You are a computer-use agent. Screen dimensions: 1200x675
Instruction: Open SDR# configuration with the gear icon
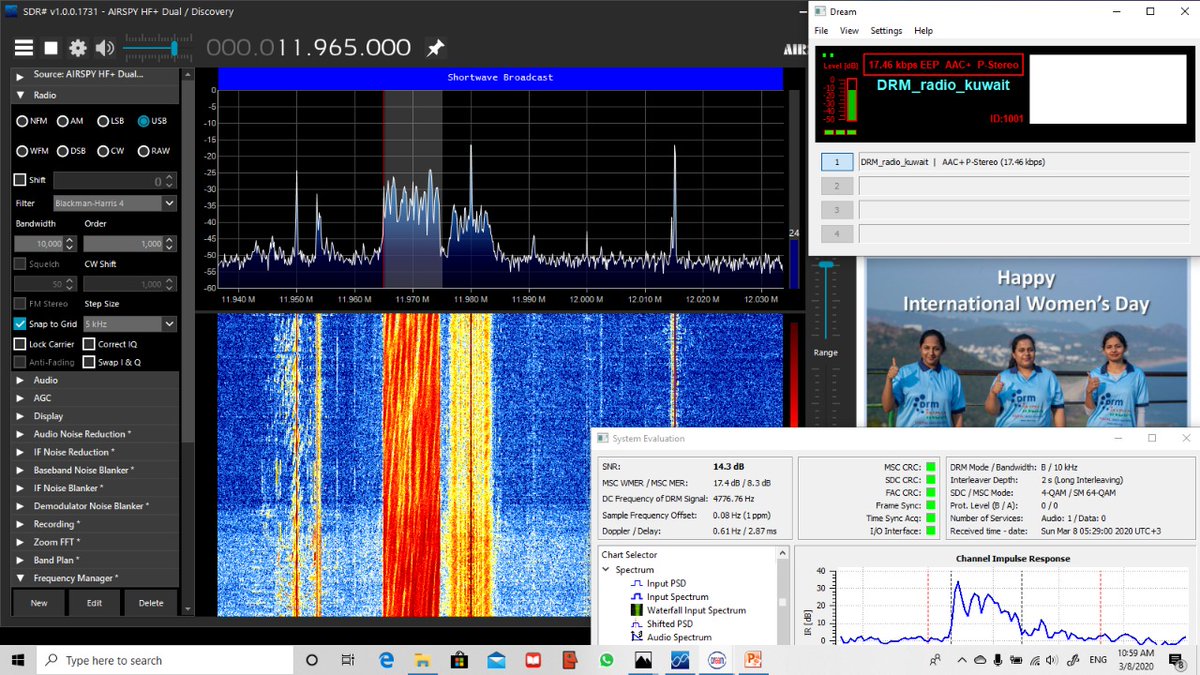click(78, 48)
